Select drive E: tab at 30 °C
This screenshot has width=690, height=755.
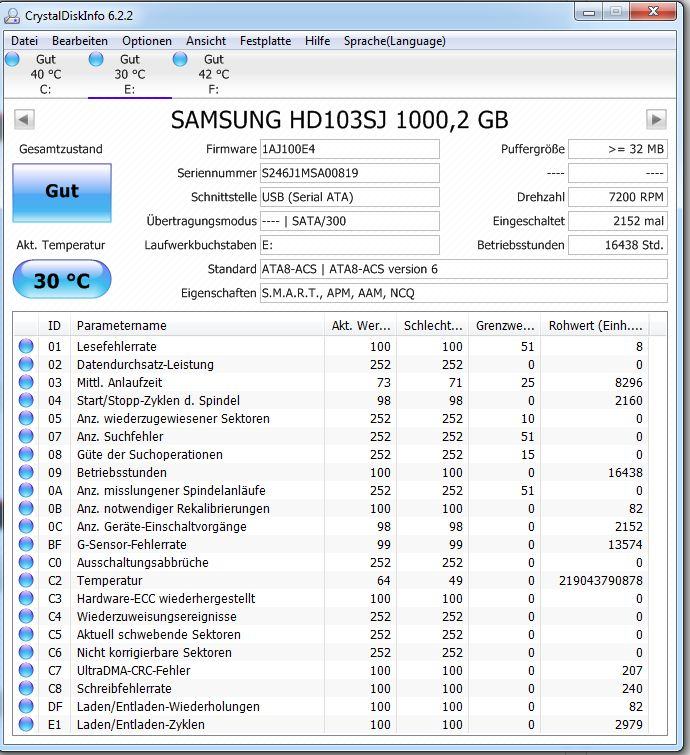130,74
